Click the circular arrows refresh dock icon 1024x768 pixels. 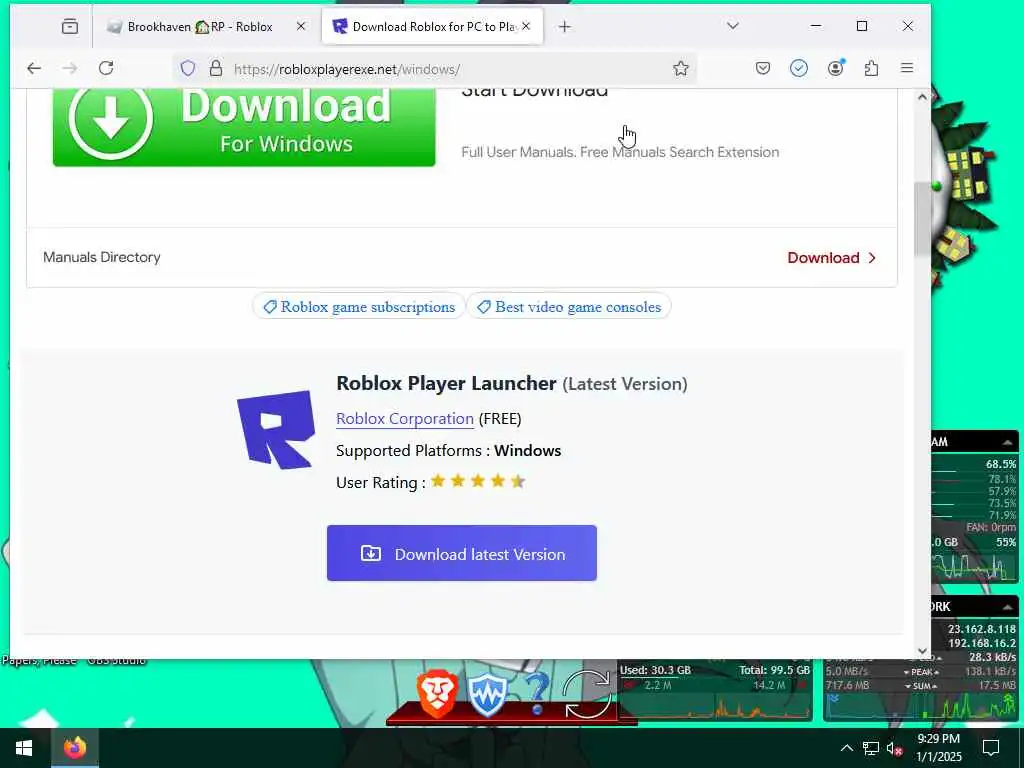tap(586, 695)
